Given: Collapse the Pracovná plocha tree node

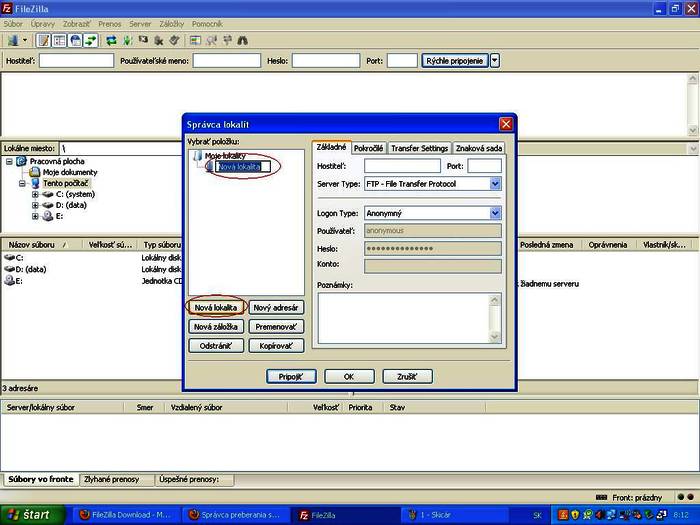Looking at the screenshot, I should click(9, 161).
